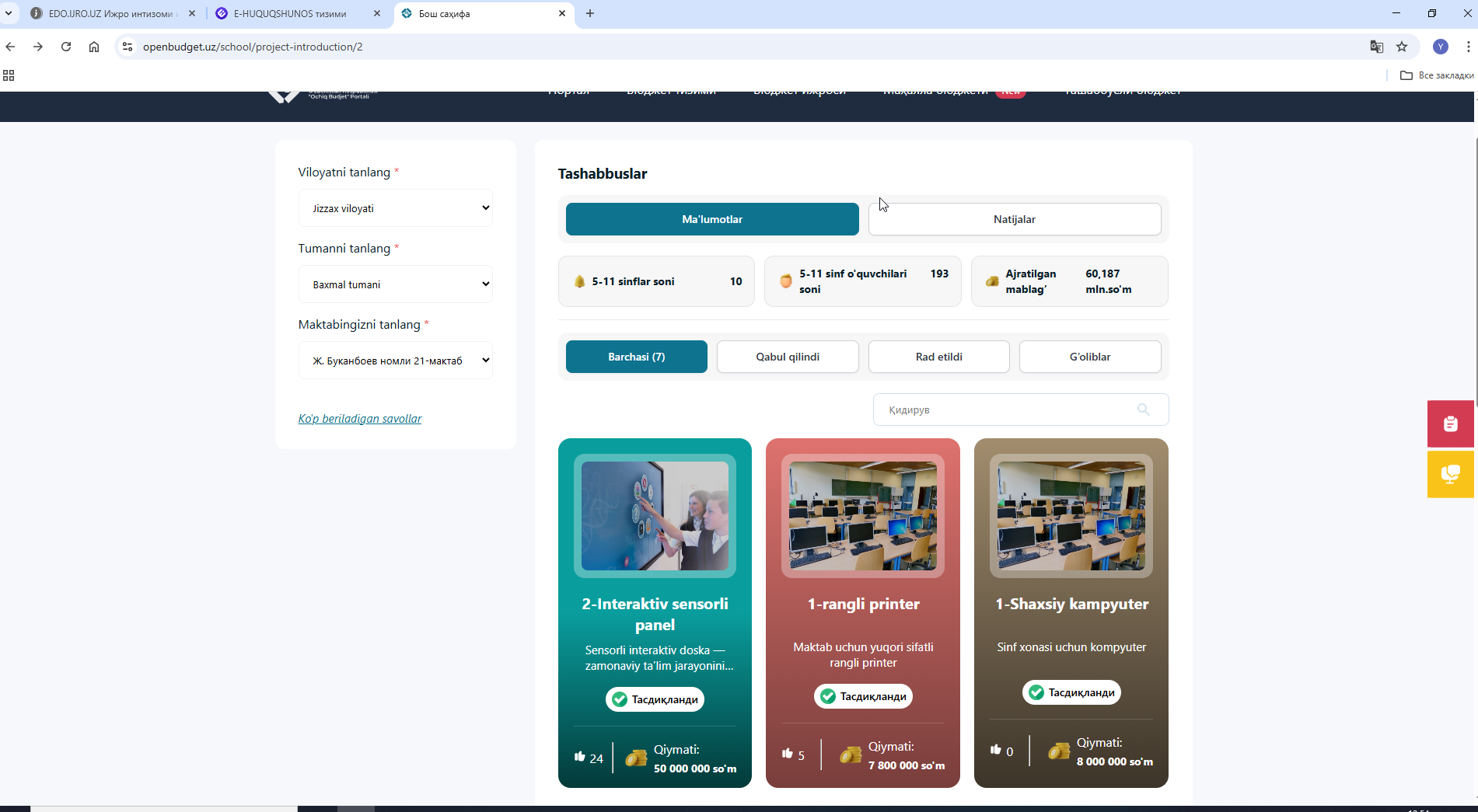
Task: Open the Viloyatni tanlang dropdown
Action: point(396,208)
